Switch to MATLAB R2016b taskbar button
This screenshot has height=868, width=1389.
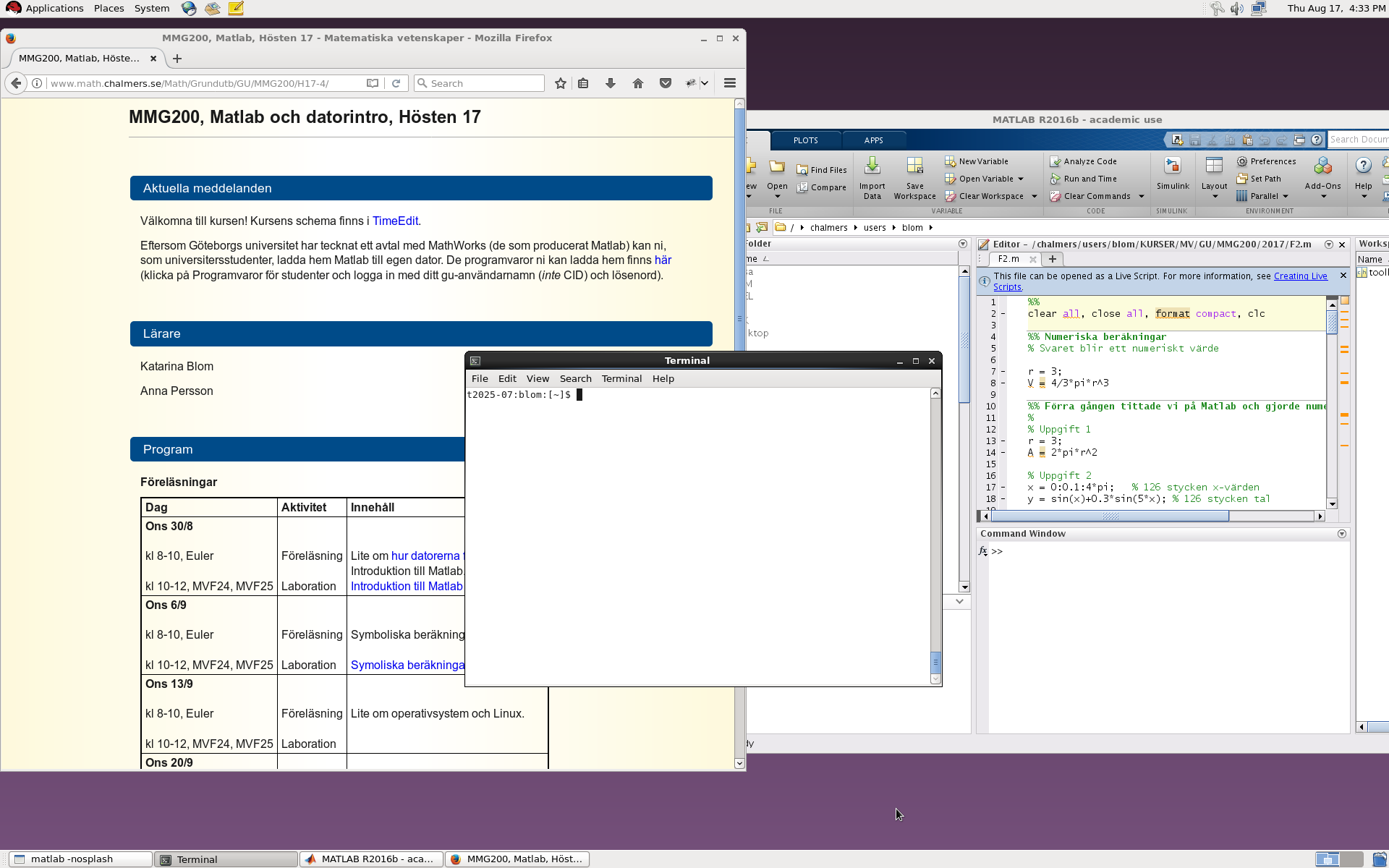[370, 859]
